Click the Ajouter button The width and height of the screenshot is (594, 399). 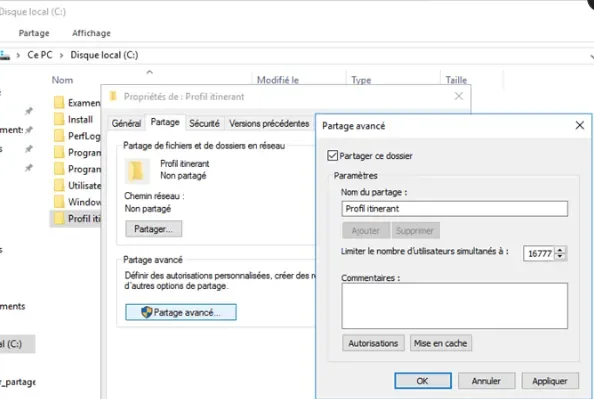tap(366, 230)
